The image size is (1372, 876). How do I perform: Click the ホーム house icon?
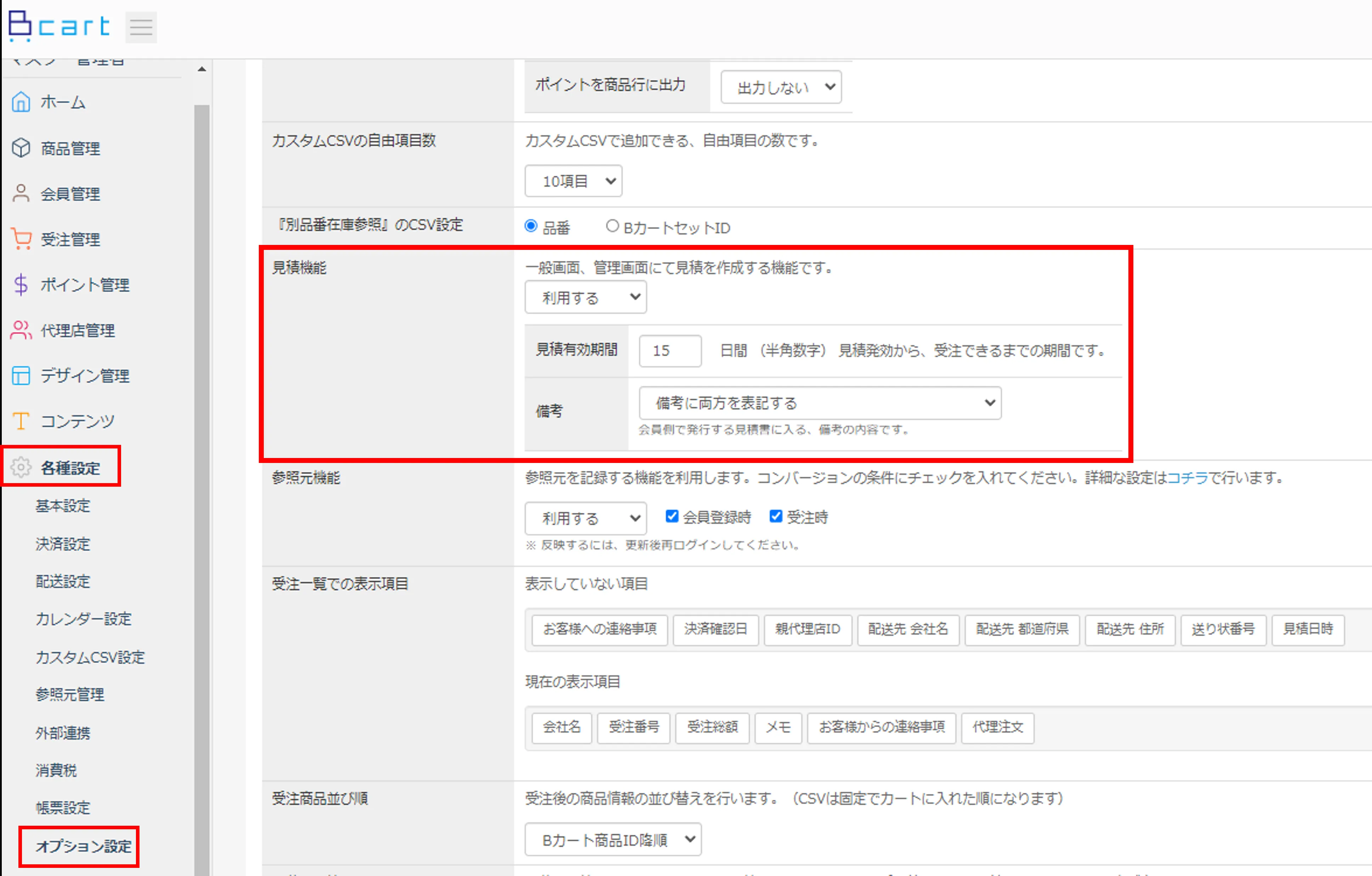click(21, 102)
